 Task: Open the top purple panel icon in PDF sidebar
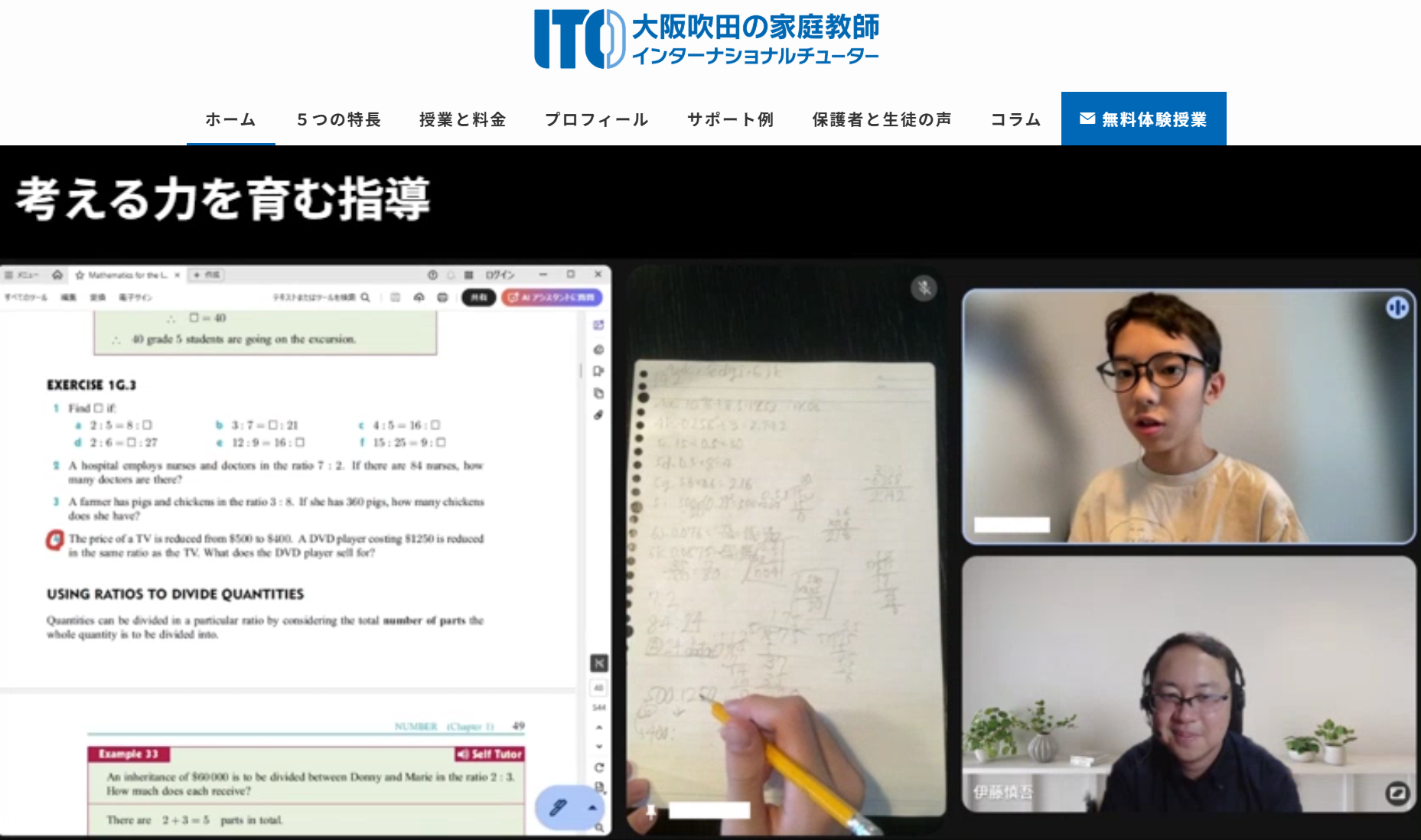[598, 325]
